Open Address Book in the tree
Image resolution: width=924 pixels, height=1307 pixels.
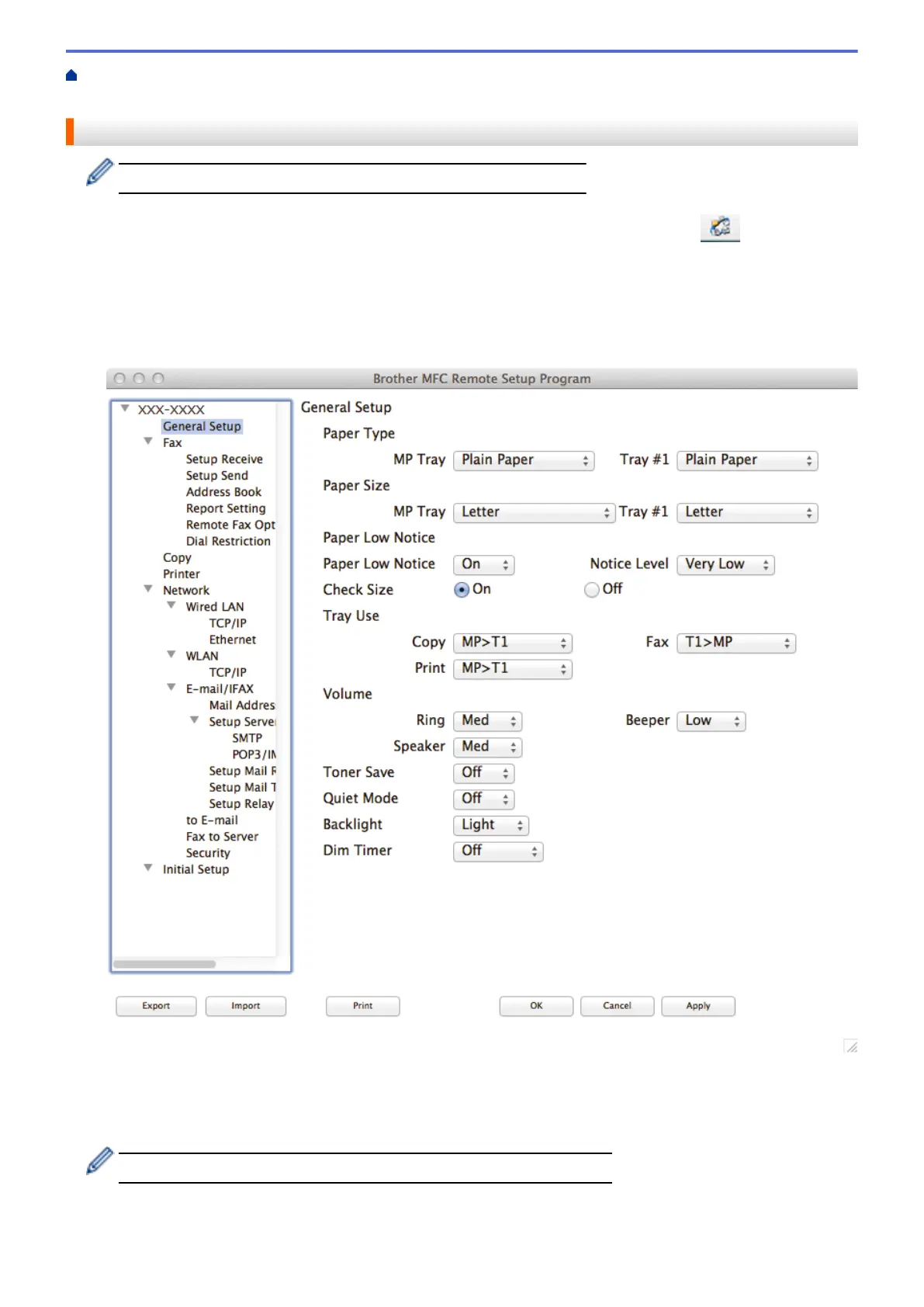[x=223, y=492]
